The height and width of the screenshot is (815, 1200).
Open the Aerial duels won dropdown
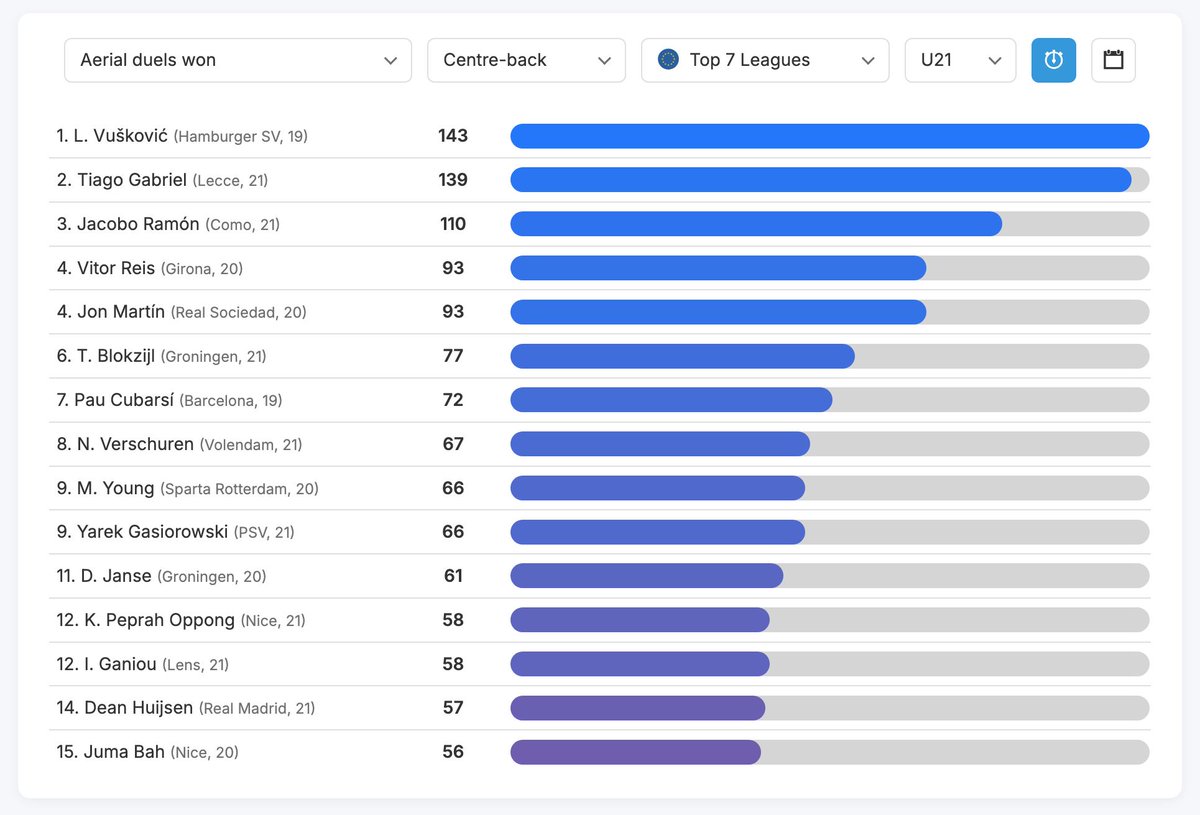pos(238,60)
